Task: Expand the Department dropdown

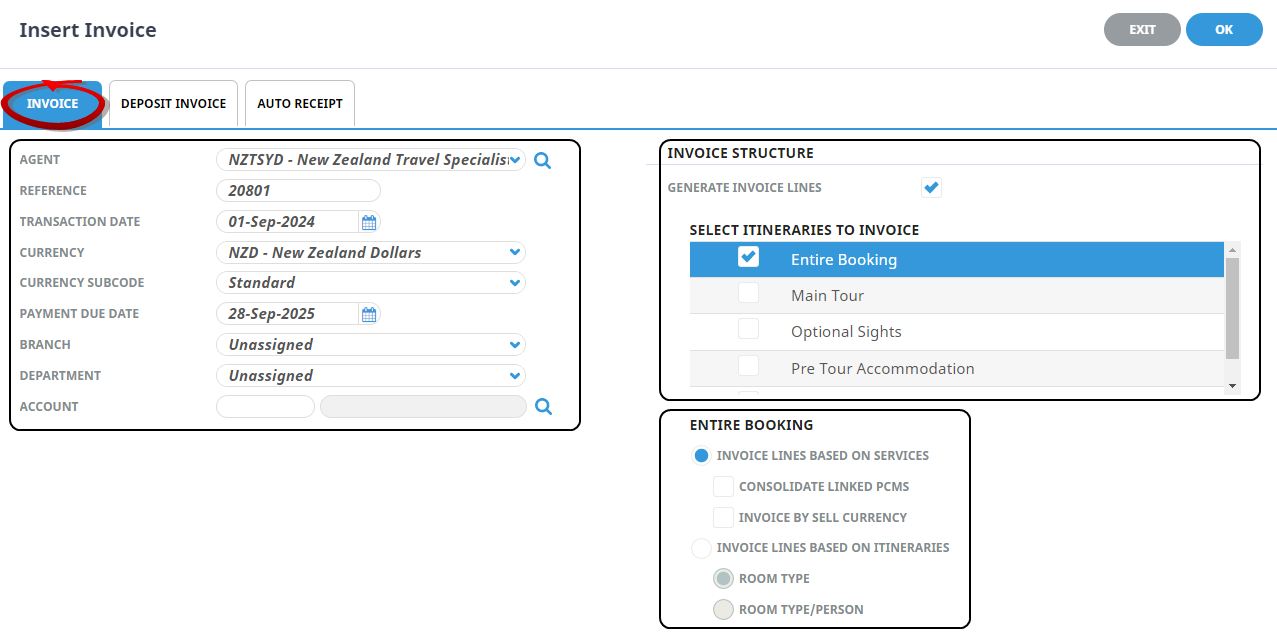Action: [514, 376]
